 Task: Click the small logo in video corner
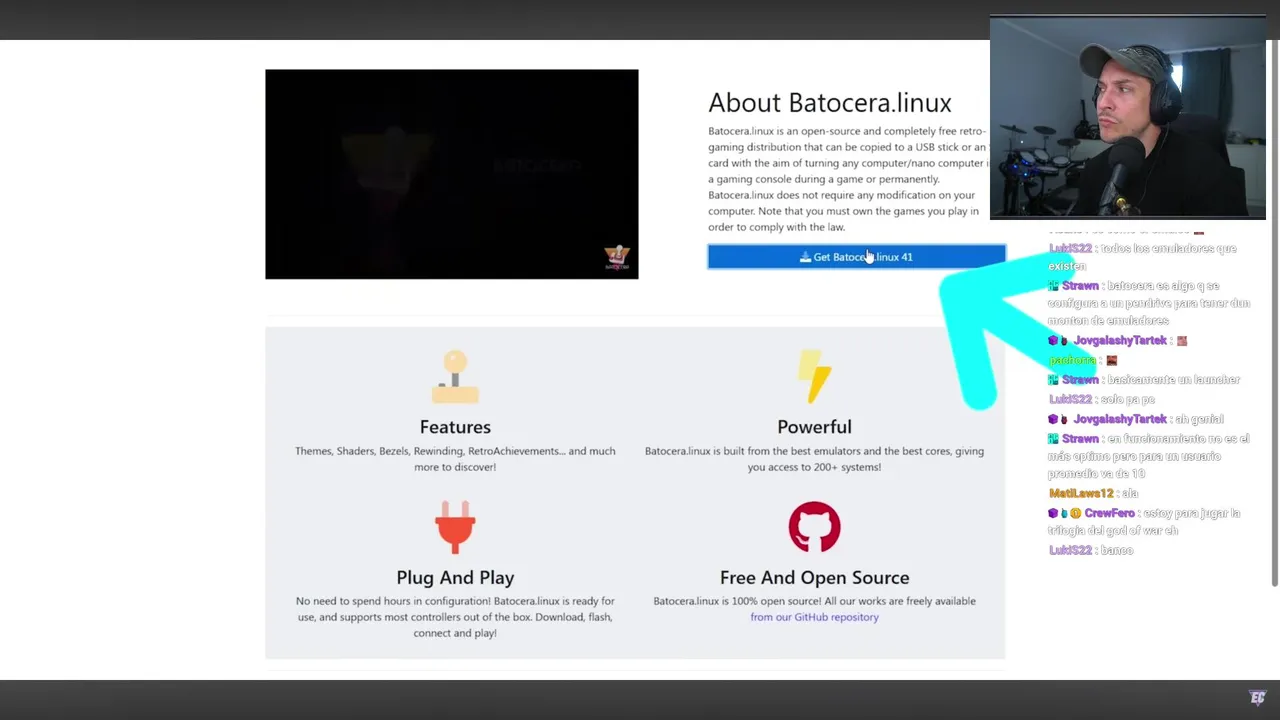tap(617, 258)
